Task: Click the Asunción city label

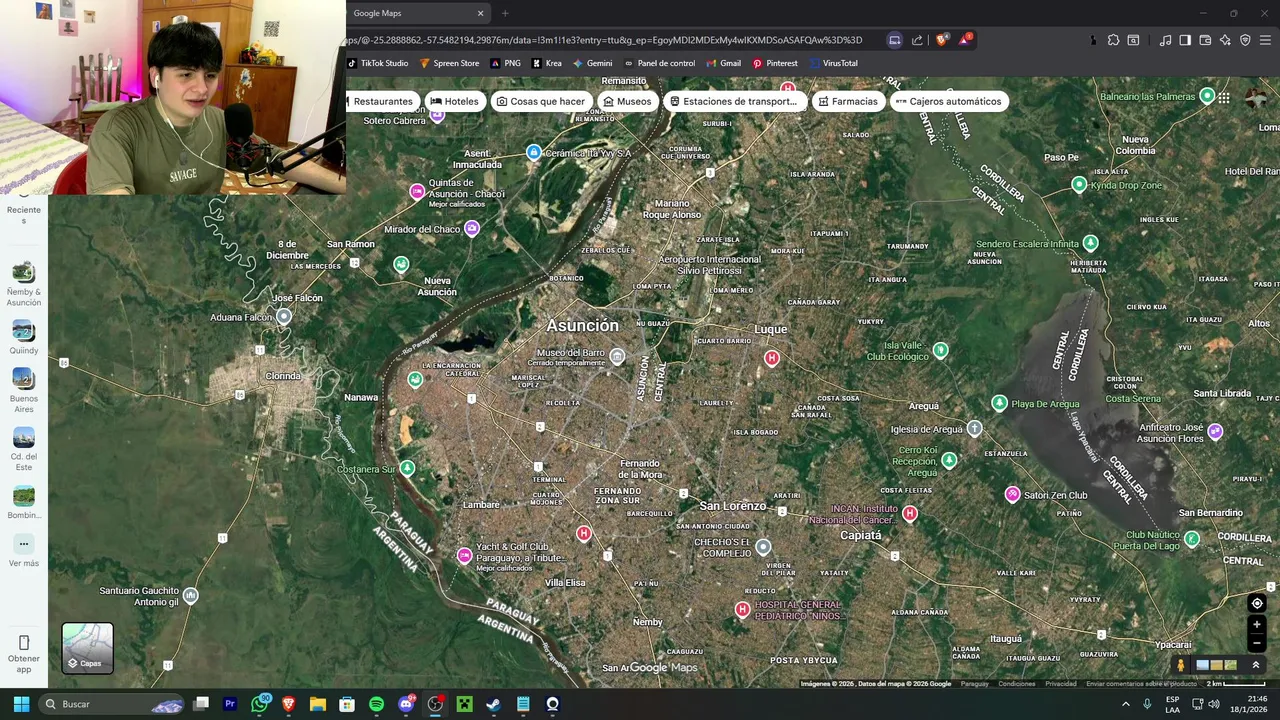Action: pyautogui.click(x=582, y=326)
